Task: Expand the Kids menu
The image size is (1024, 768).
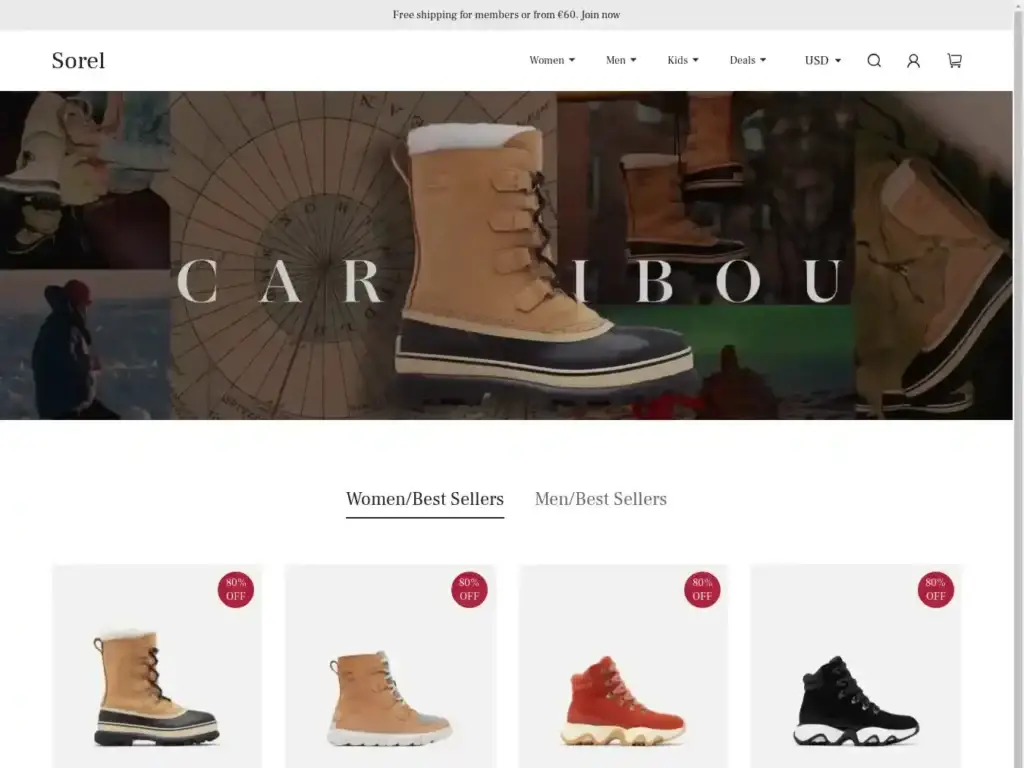Action: click(x=682, y=60)
